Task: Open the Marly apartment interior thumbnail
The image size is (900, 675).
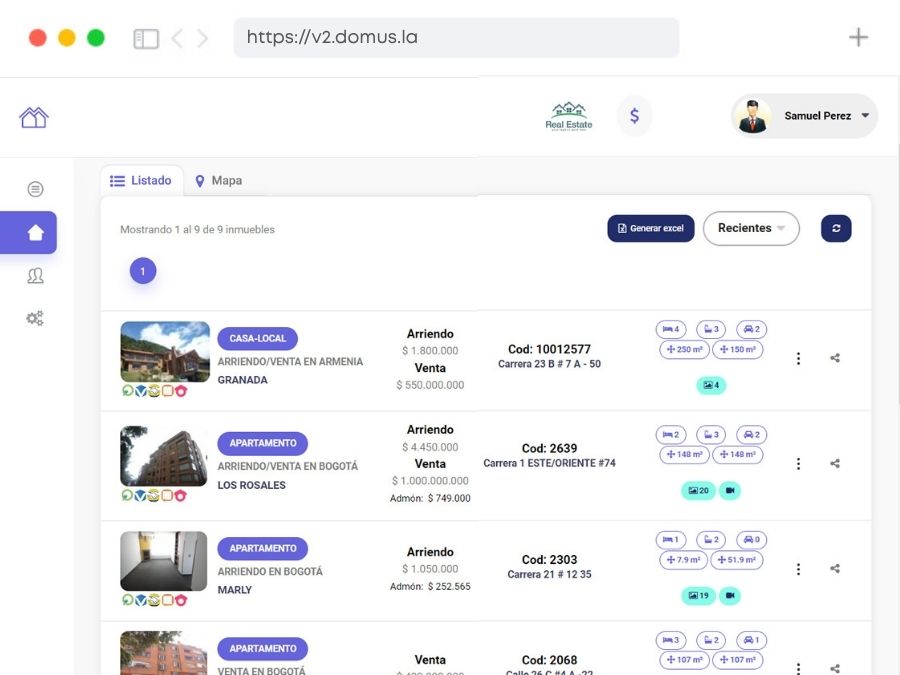Action: point(164,561)
